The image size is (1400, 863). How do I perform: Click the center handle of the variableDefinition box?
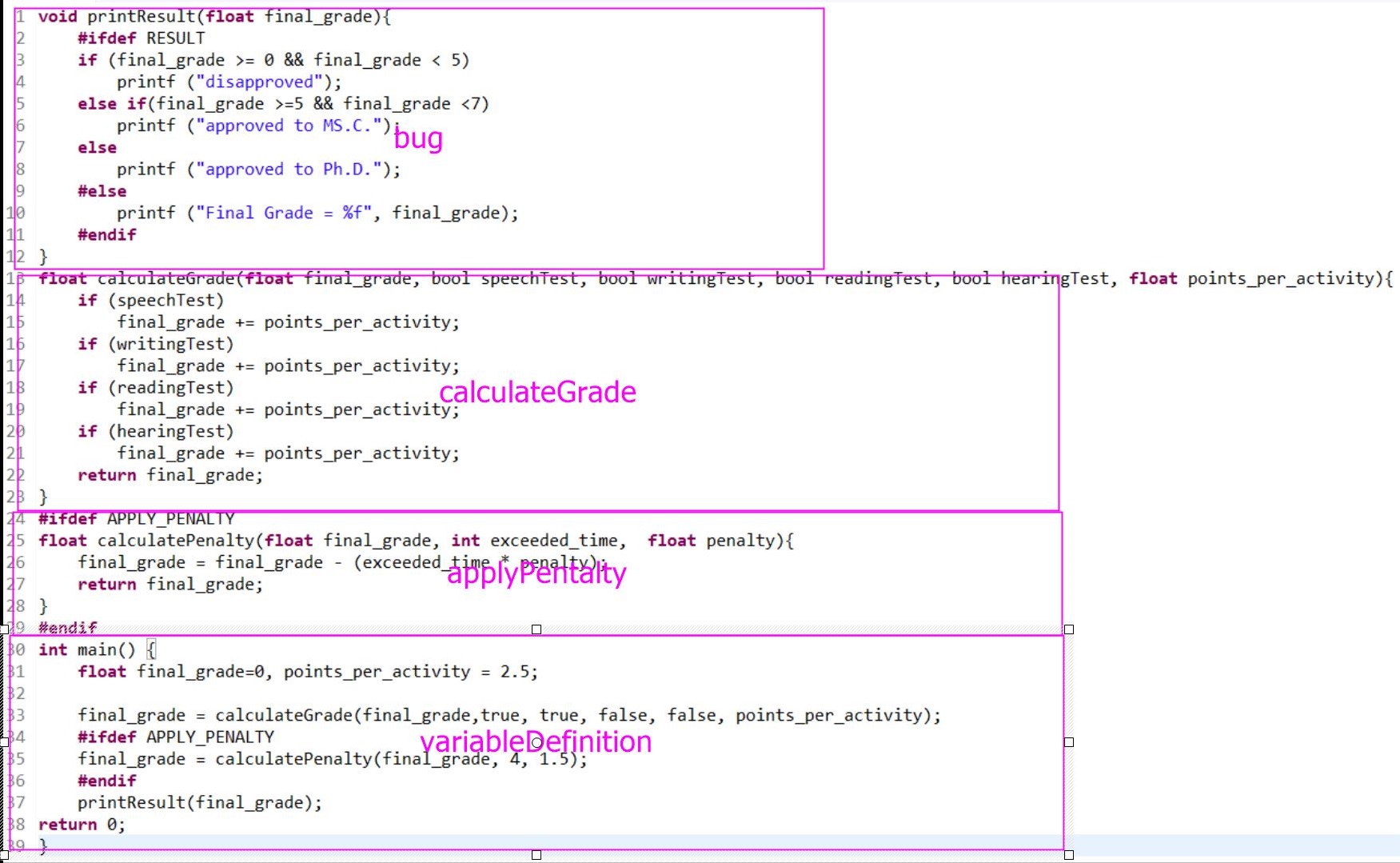coord(536,743)
